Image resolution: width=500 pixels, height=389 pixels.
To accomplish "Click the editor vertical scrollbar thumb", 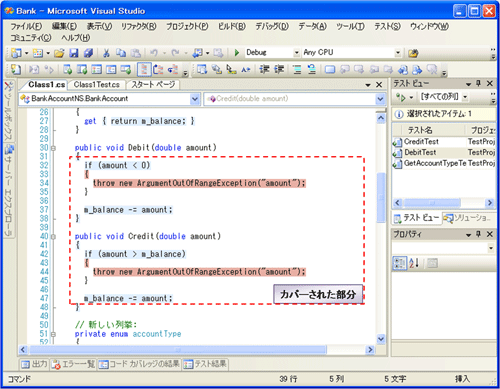I will [381, 197].
